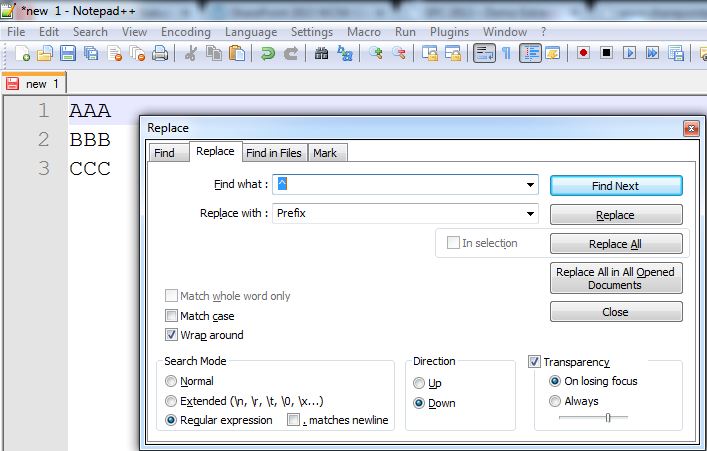Click the Close document toolbar icon
This screenshot has width=707, height=451.
coord(114,54)
